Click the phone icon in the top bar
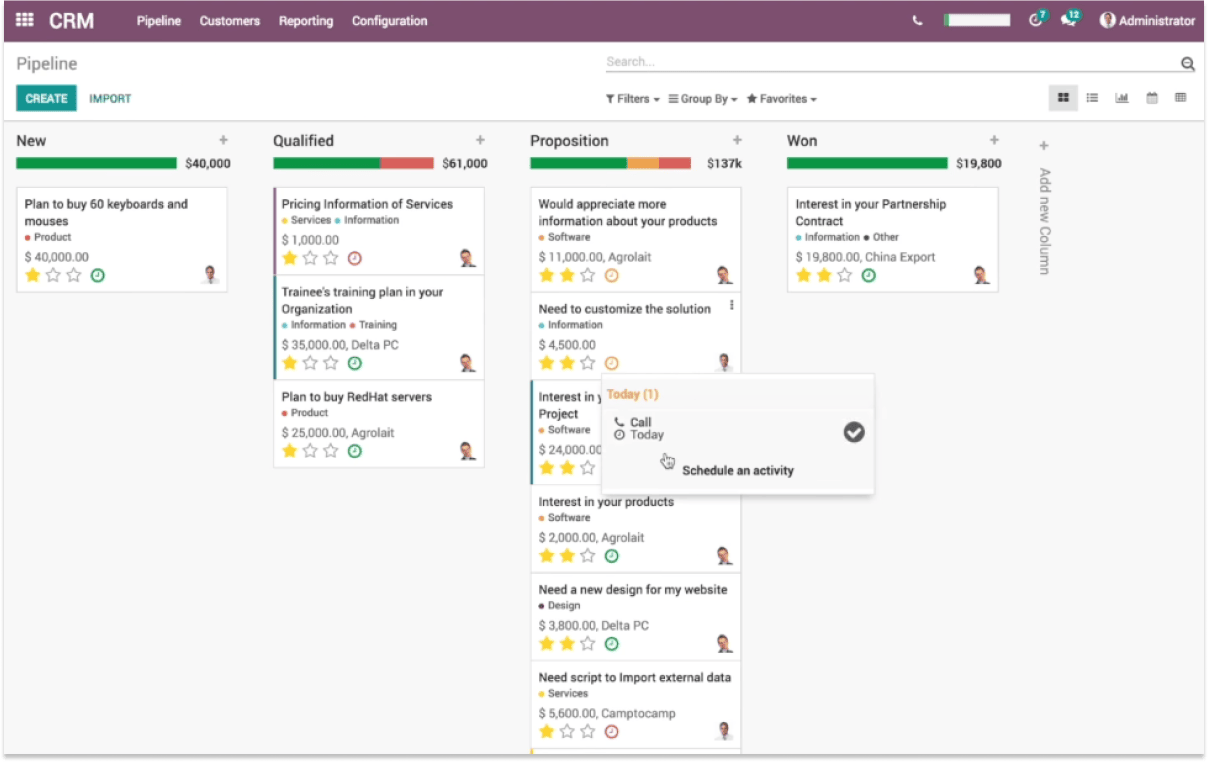 click(917, 18)
